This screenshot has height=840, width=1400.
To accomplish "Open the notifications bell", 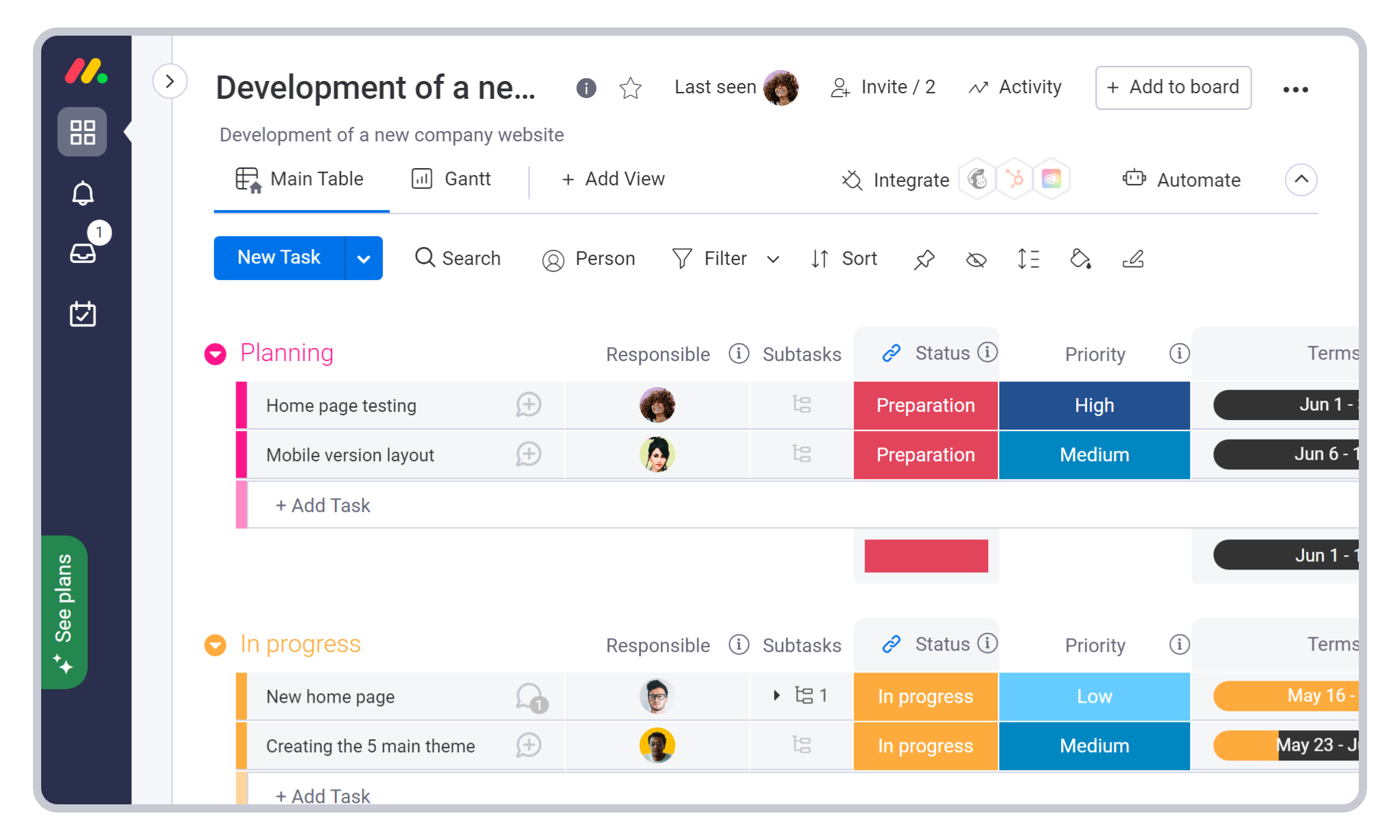I will [x=82, y=194].
